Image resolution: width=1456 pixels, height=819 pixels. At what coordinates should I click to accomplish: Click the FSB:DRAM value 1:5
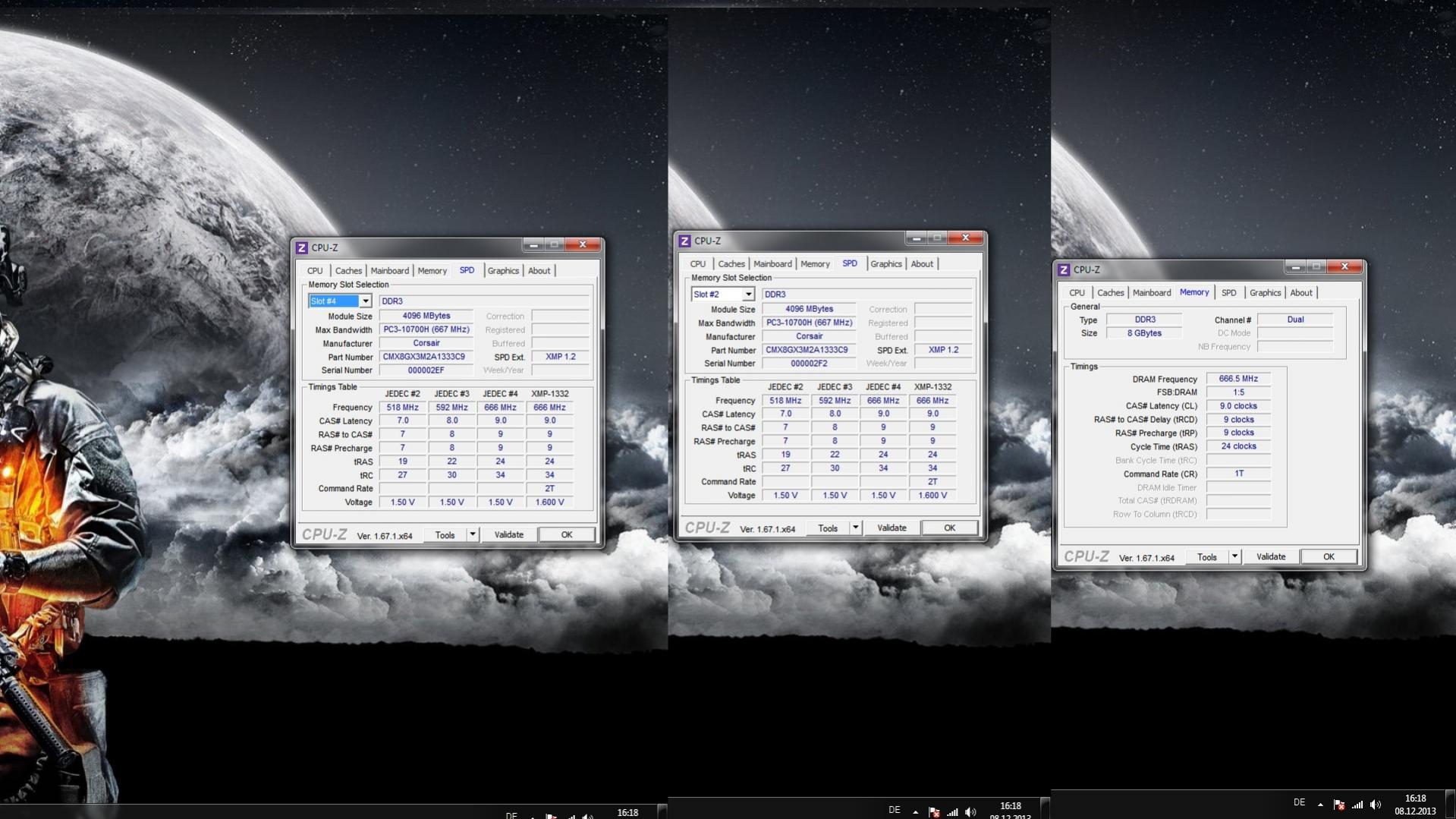(x=1238, y=392)
